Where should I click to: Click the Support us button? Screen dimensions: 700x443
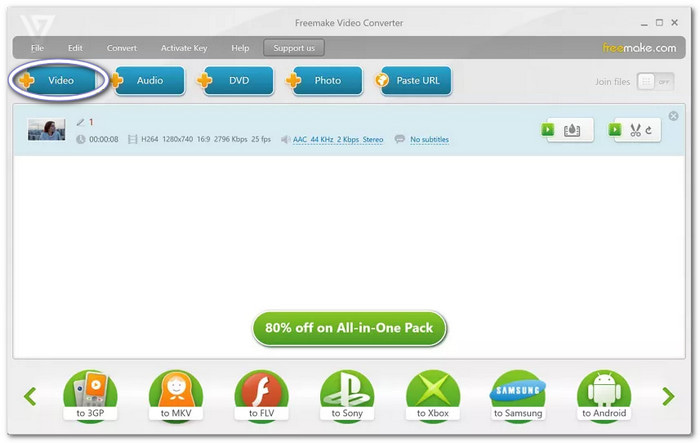click(294, 48)
